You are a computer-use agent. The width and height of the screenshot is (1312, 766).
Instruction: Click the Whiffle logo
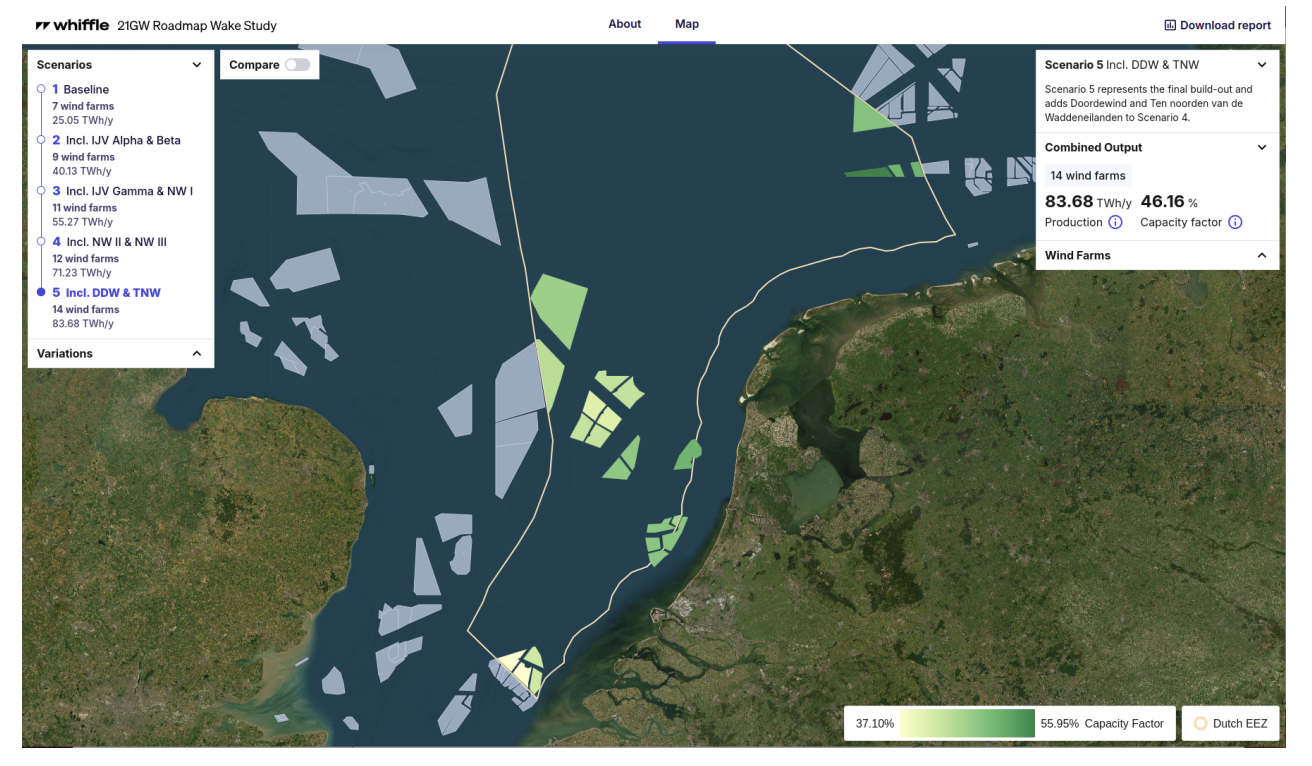[x=72, y=25]
